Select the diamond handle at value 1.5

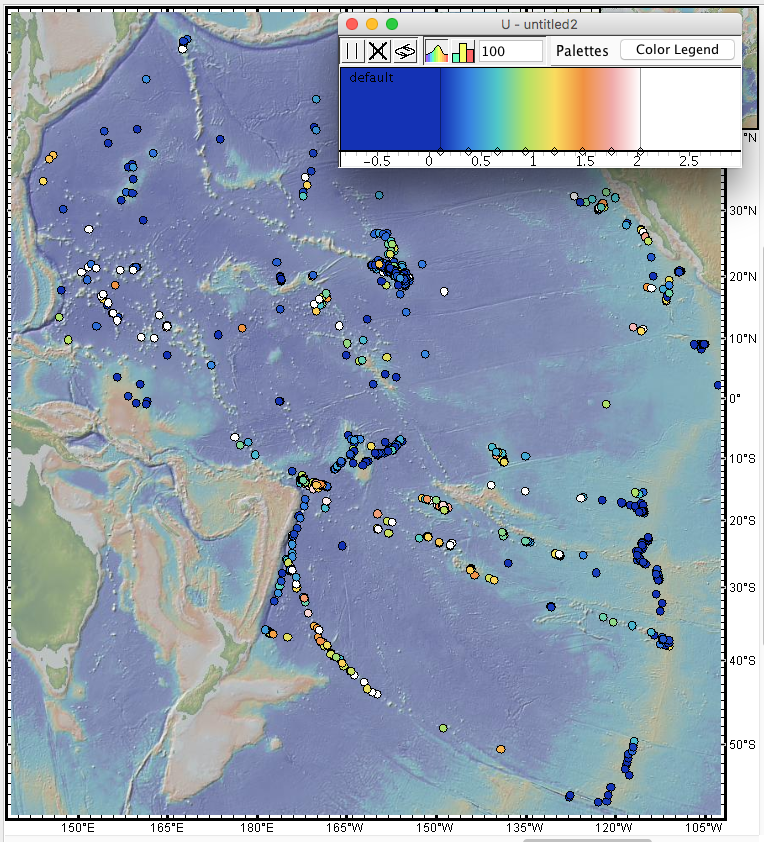click(x=583, y=152)
